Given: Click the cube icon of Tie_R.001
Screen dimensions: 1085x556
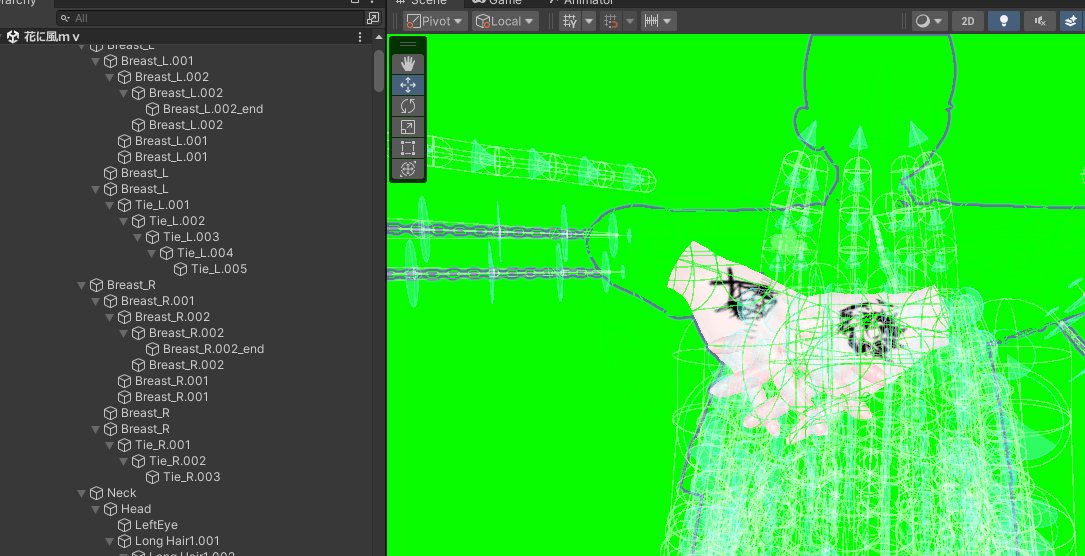Looking at the screenshot, I should 125,445.
